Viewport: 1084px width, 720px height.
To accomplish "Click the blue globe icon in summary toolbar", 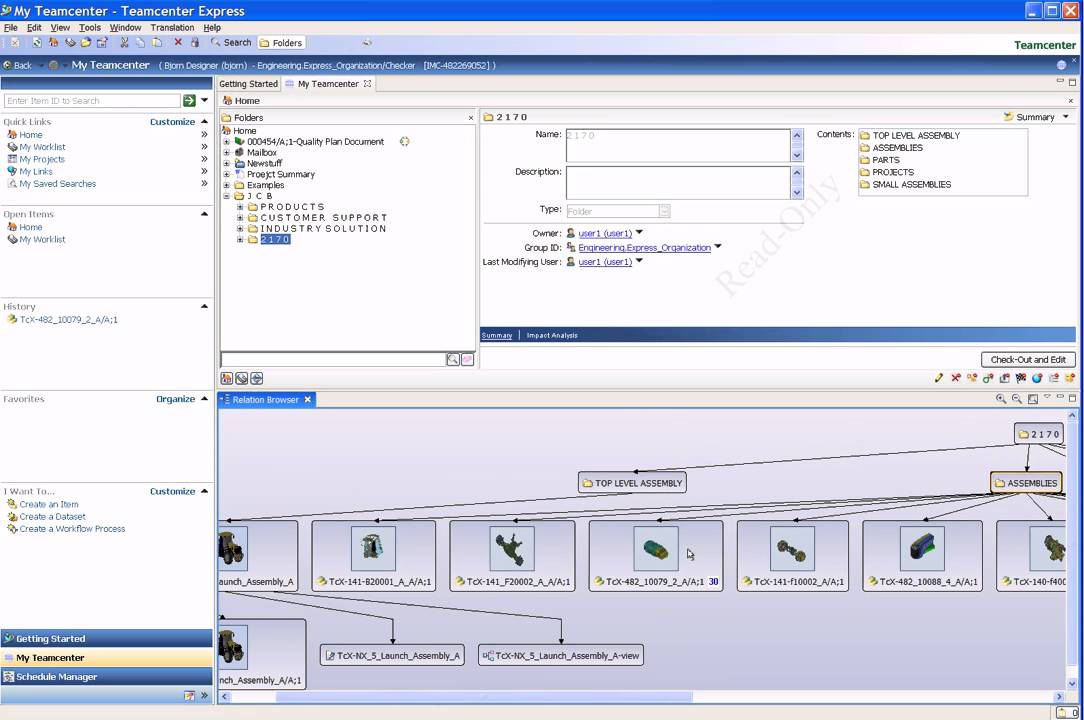I will coord(1037,378).
